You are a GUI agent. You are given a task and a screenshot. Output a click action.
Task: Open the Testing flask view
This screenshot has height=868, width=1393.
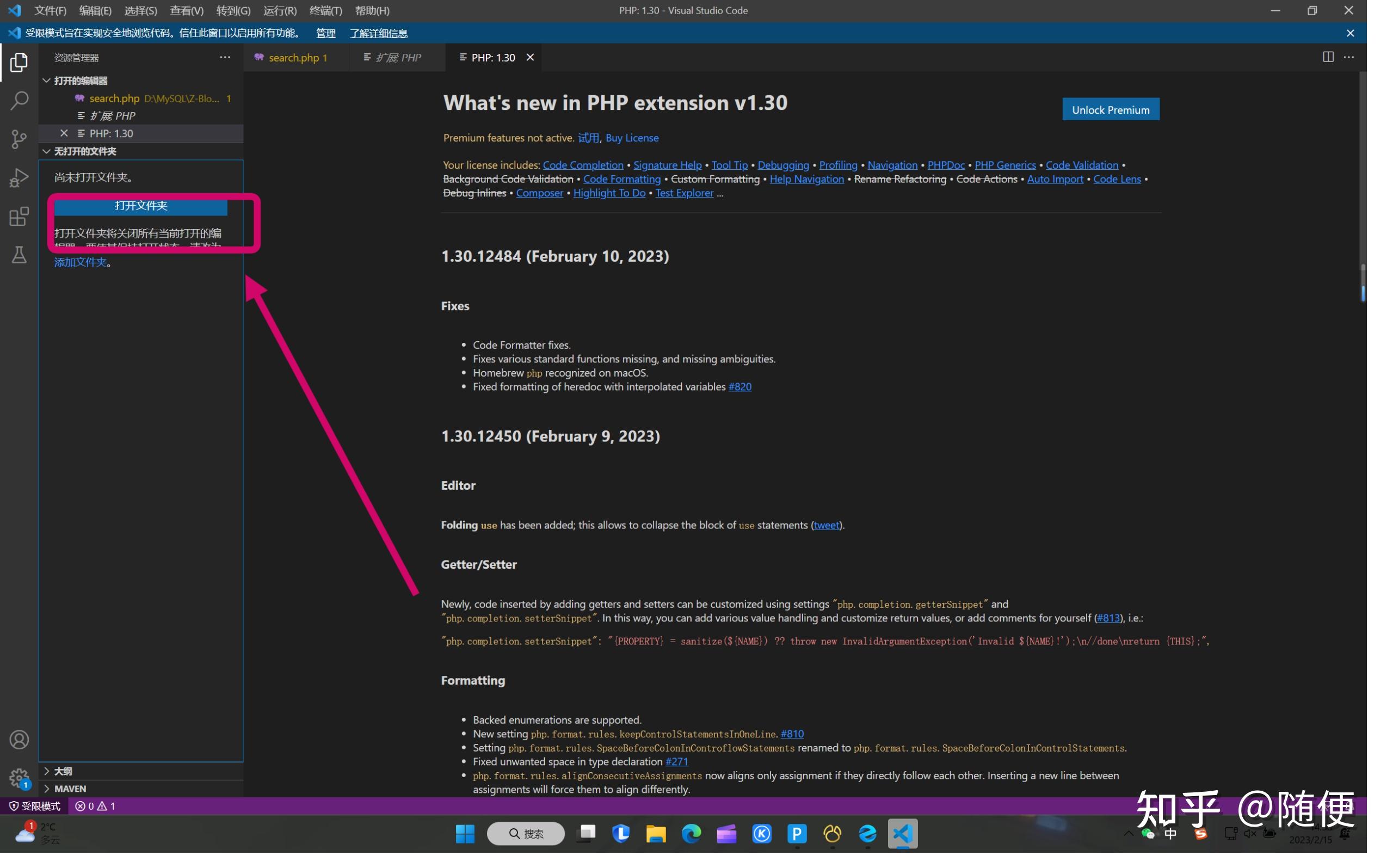coord(19,256)
